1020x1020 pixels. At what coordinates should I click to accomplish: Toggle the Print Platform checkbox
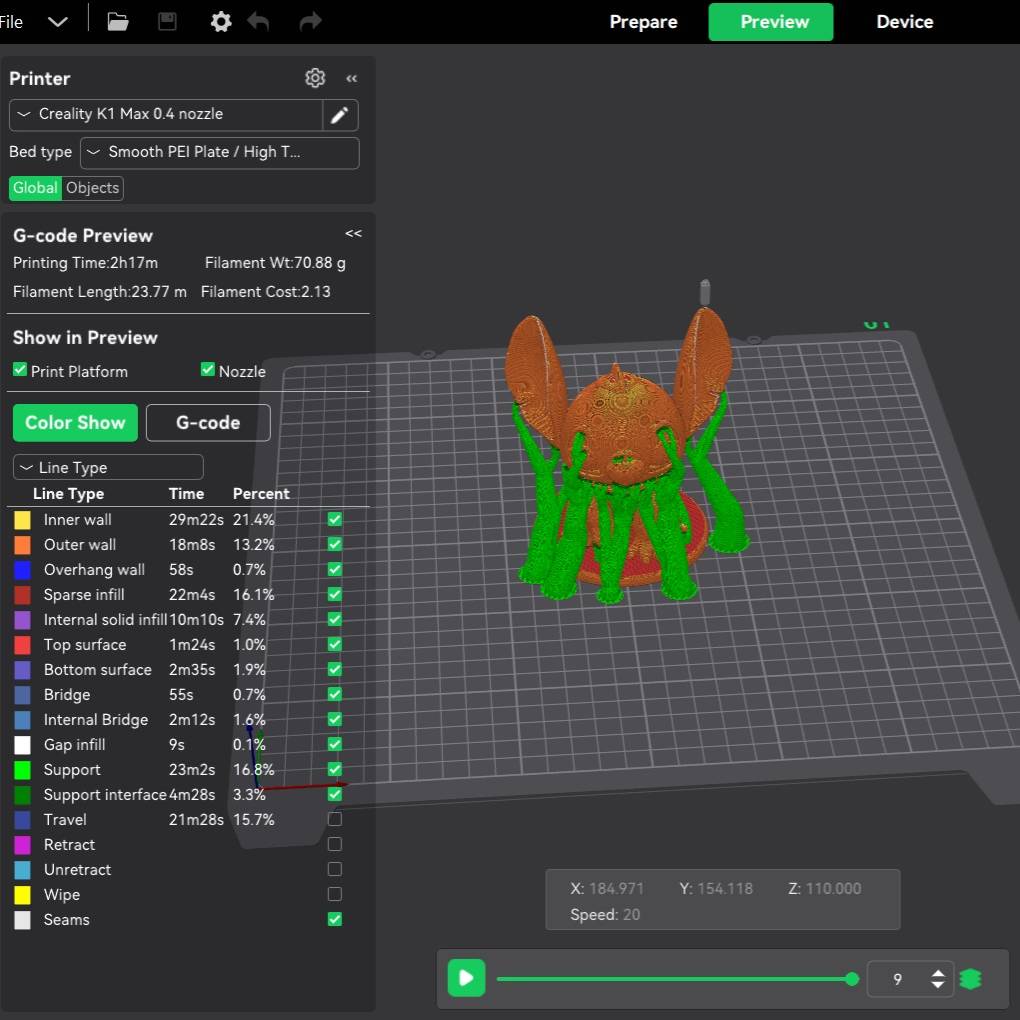[20, 370]
